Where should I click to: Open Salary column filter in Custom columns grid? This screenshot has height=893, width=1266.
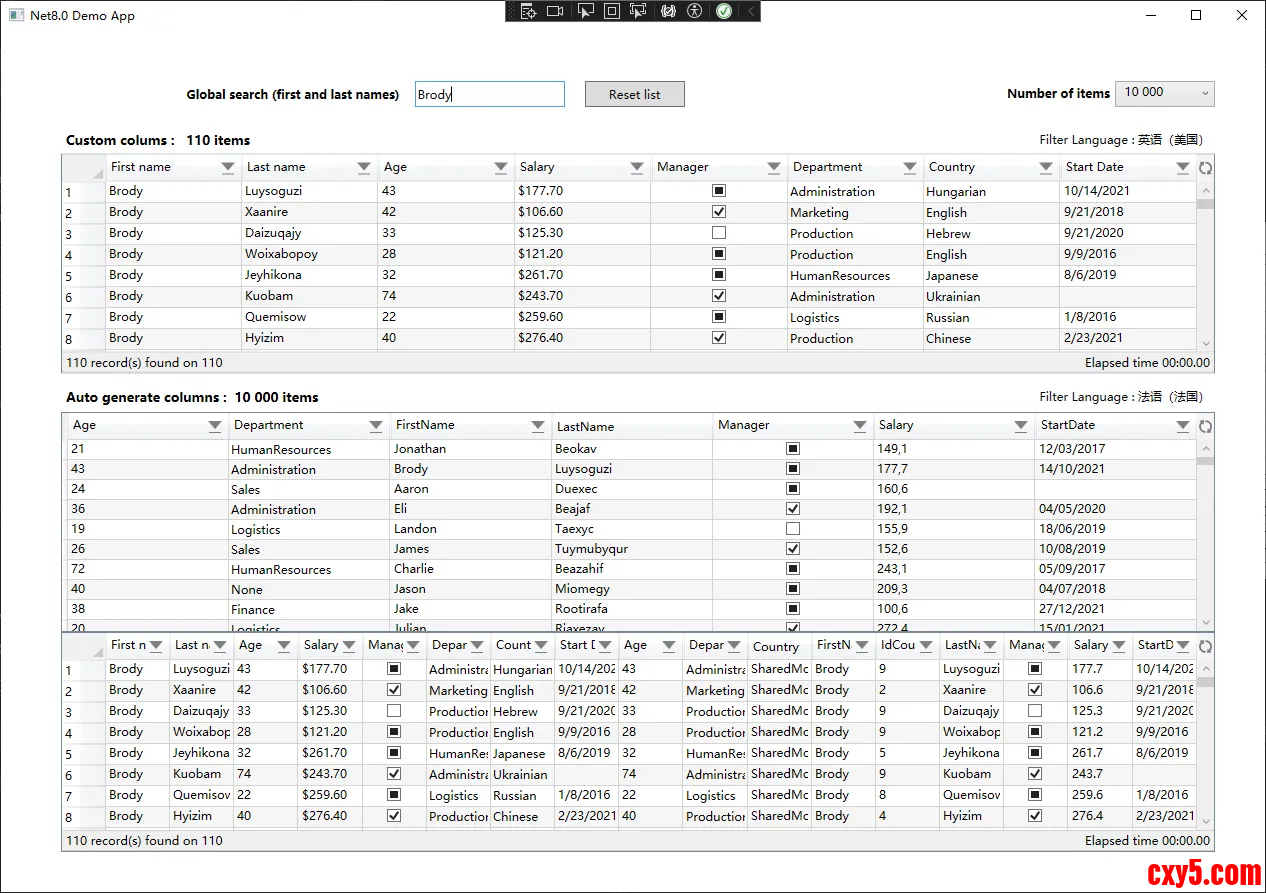[637, 168]
